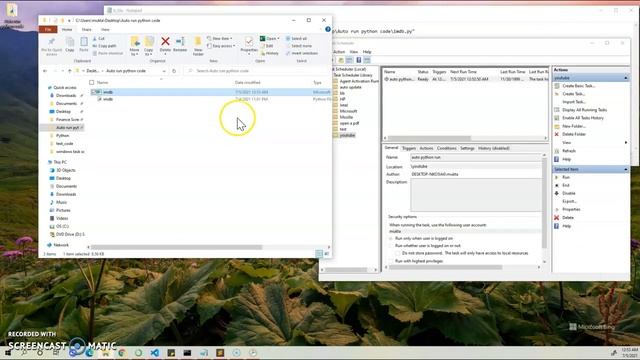Image resolution: width=640 pixels, height=360 pixels.
Task: Click Import Task in Actions pane
Action: pyautogui.click(x=573, y=102)
